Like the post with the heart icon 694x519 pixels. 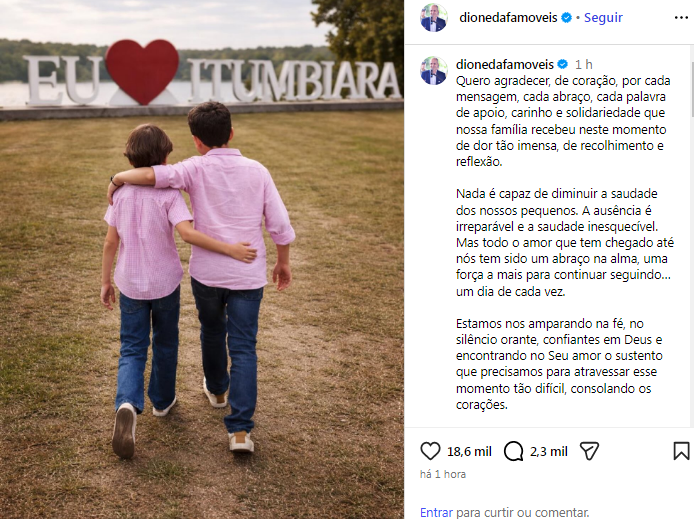pyautogui.click(x=430, y=451)
